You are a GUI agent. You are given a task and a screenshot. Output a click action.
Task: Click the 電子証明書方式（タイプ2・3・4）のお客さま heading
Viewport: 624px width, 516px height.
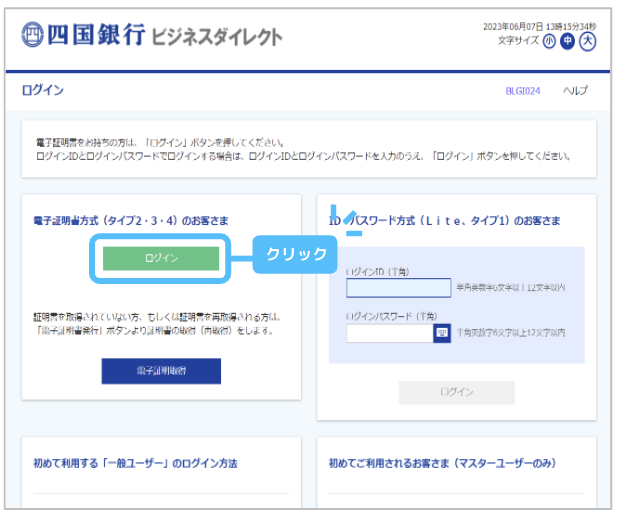point(131,220)
